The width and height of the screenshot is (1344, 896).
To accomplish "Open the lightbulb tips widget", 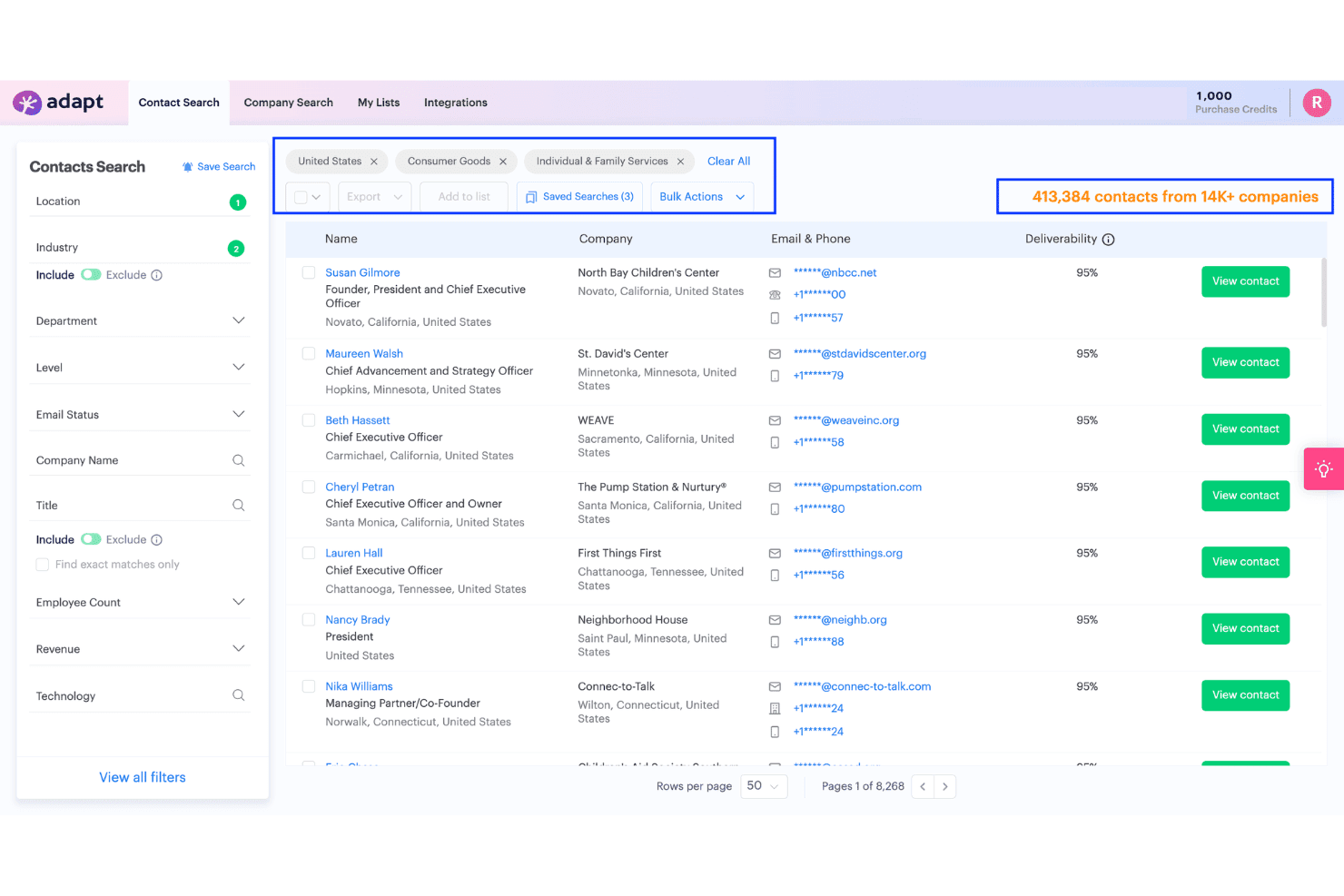I will [x=1324, y=468].
